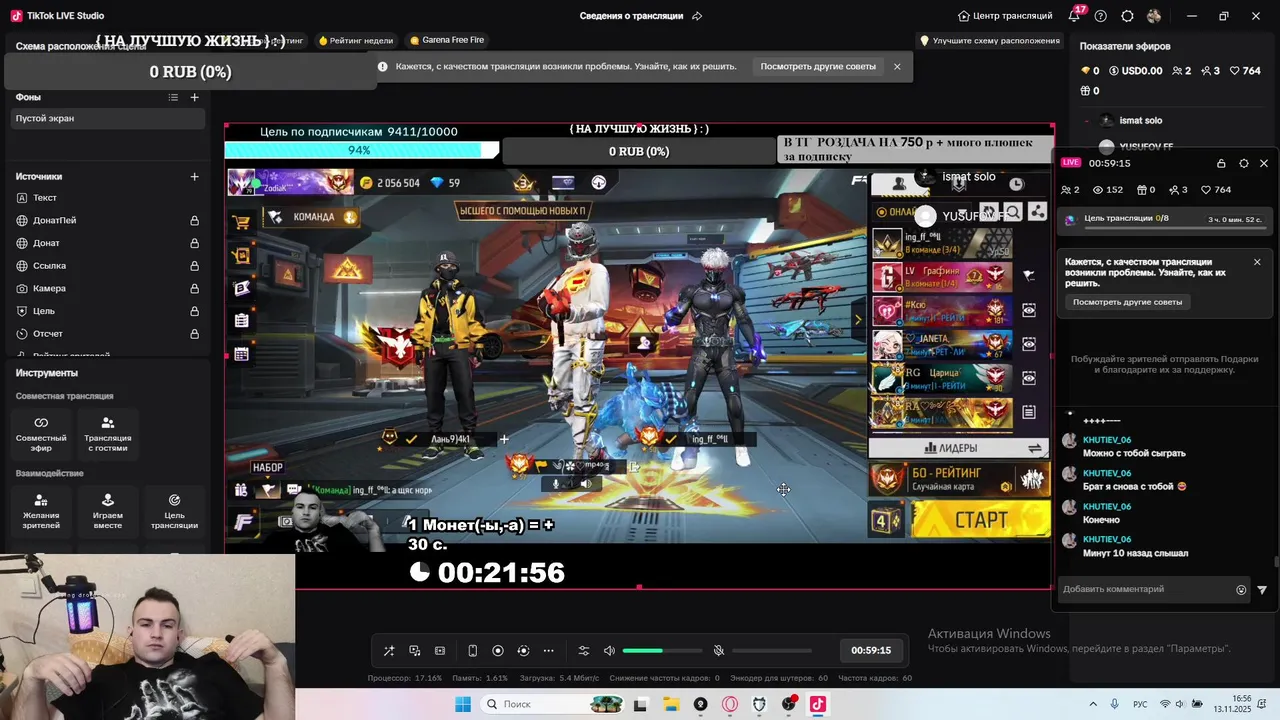Open Opera browser from the taskbar

pos(729,704)
